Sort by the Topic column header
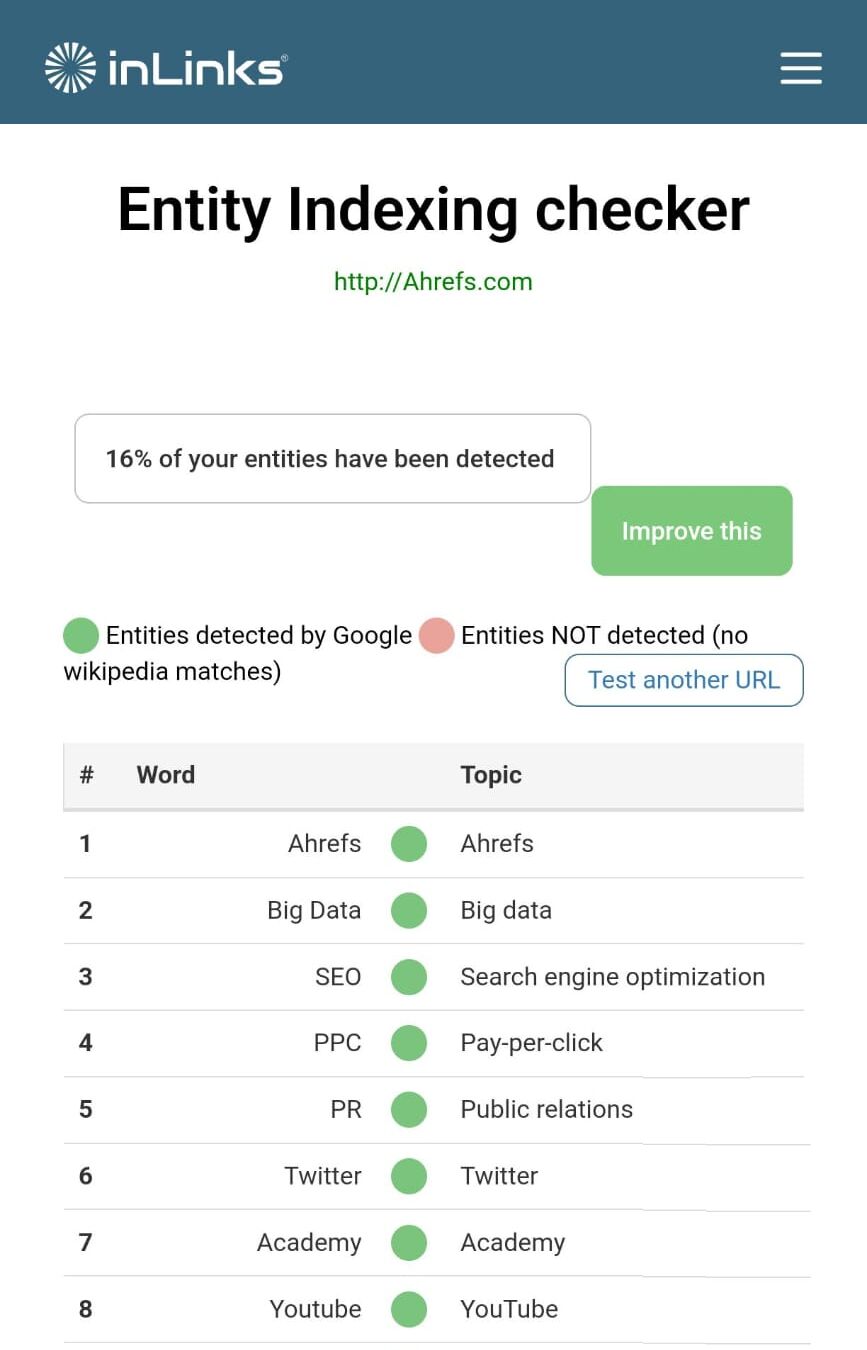This screenshot has height=1350, width=867. point(490,774)
